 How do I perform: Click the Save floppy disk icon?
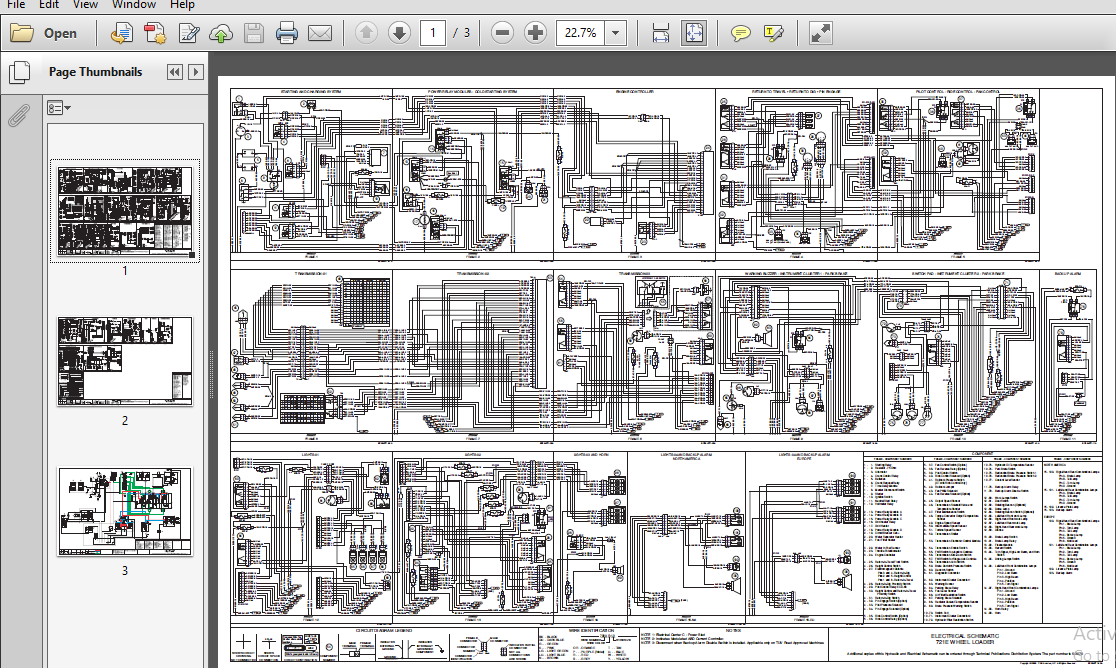[254, 33]
